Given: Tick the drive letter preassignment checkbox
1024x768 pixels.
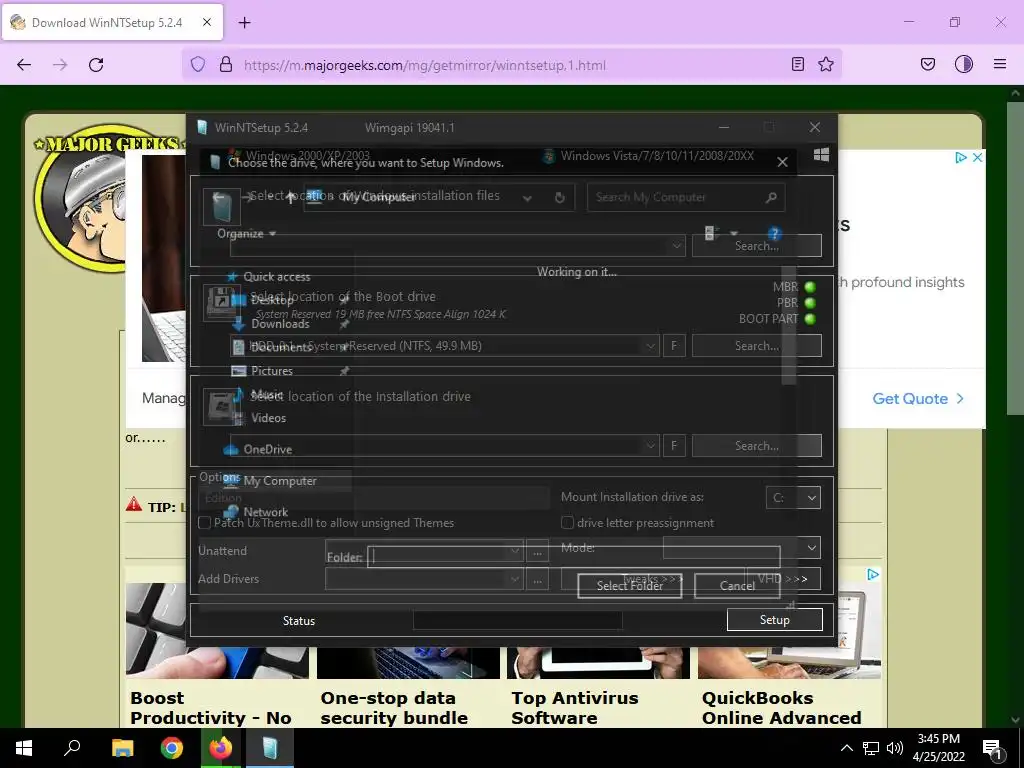Looking at the screenshot, I should [x=567, y=522].
